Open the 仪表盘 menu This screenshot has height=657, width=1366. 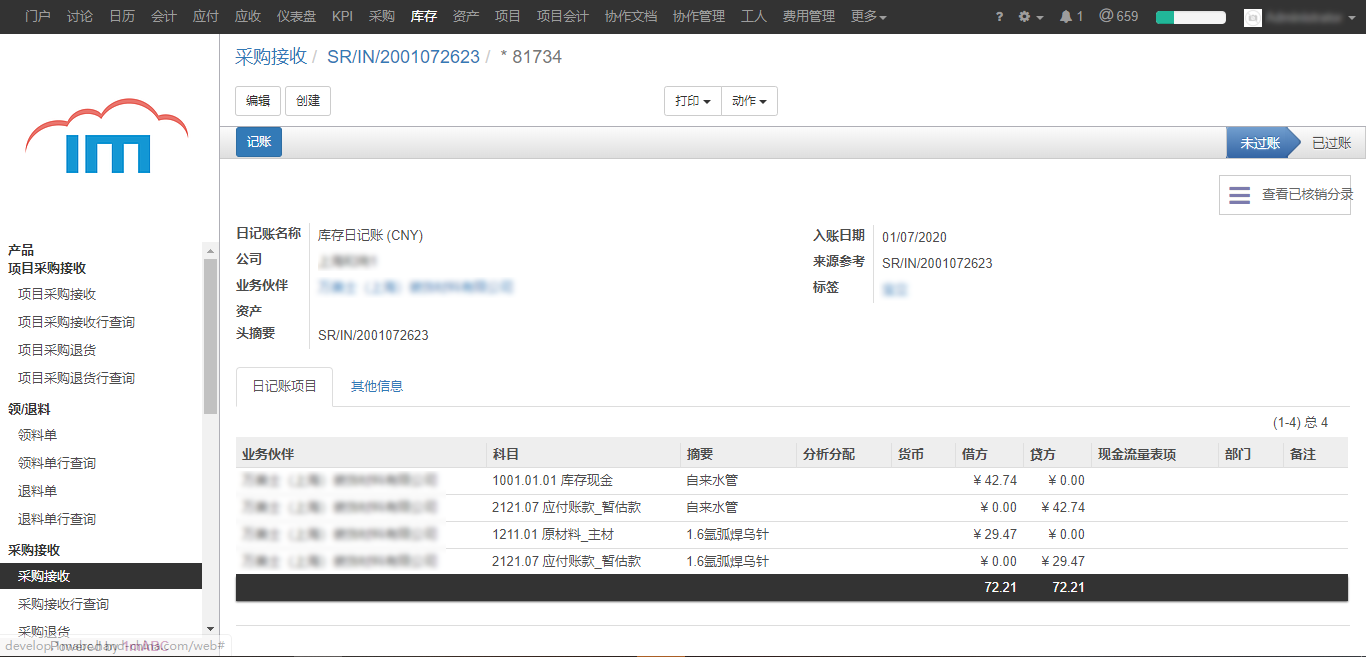point(297,17)
